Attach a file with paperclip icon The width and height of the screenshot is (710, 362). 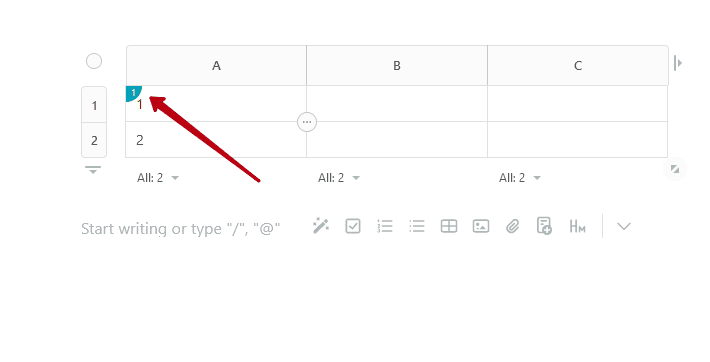click(513, 226)
